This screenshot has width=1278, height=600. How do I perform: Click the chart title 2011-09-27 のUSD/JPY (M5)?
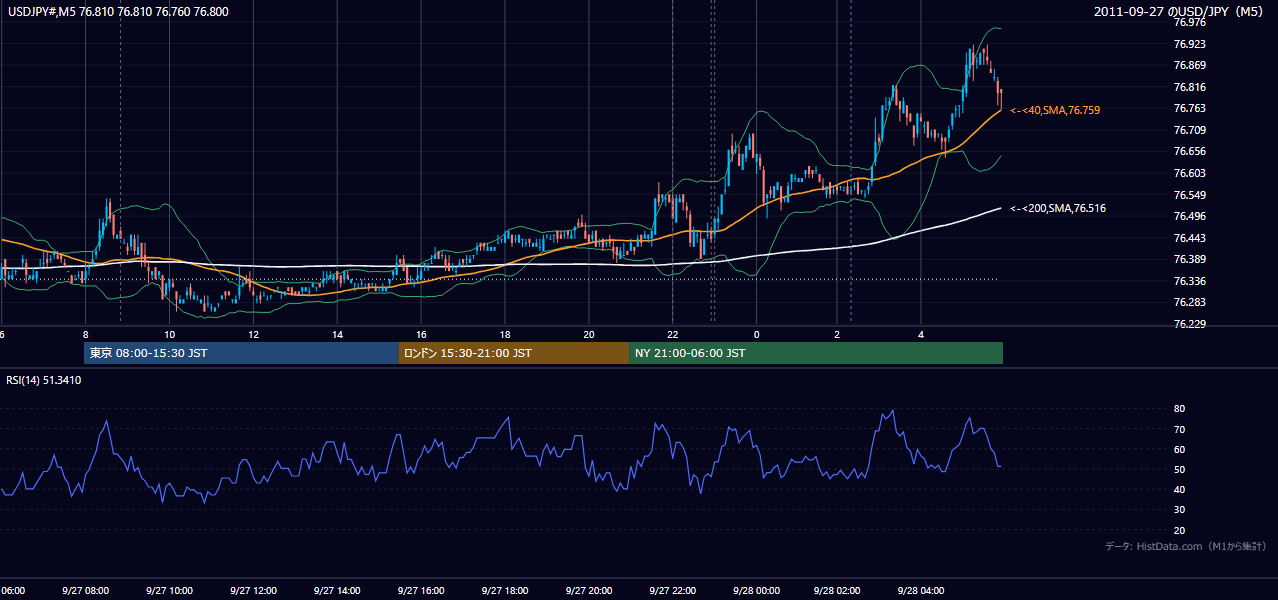point(1181,12)
